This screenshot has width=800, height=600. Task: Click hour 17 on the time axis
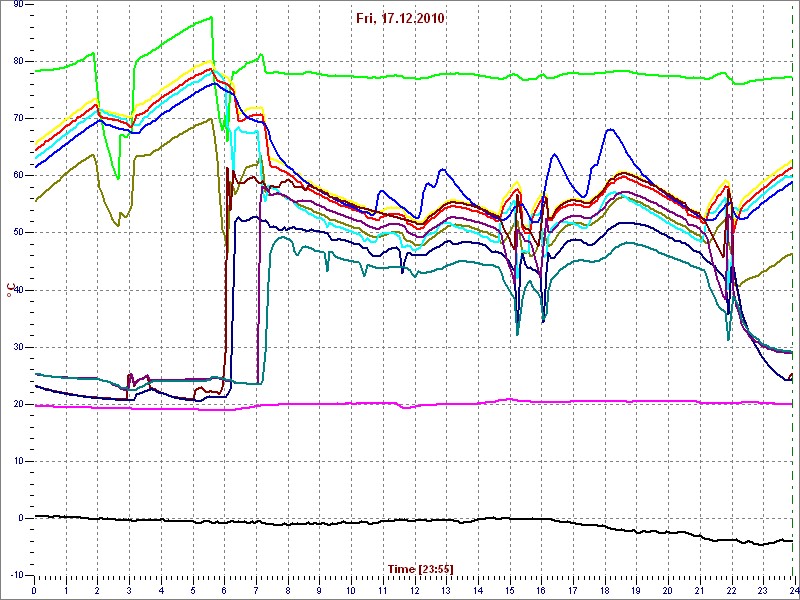coord(572,590)
